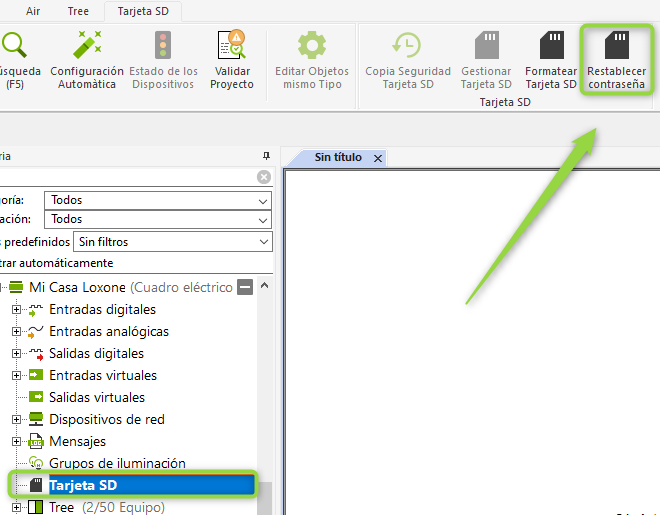Expand the Dispositivos de red node
Image resolution: width=660 pixels, height=515 pixels.
(x=17, y=420)
